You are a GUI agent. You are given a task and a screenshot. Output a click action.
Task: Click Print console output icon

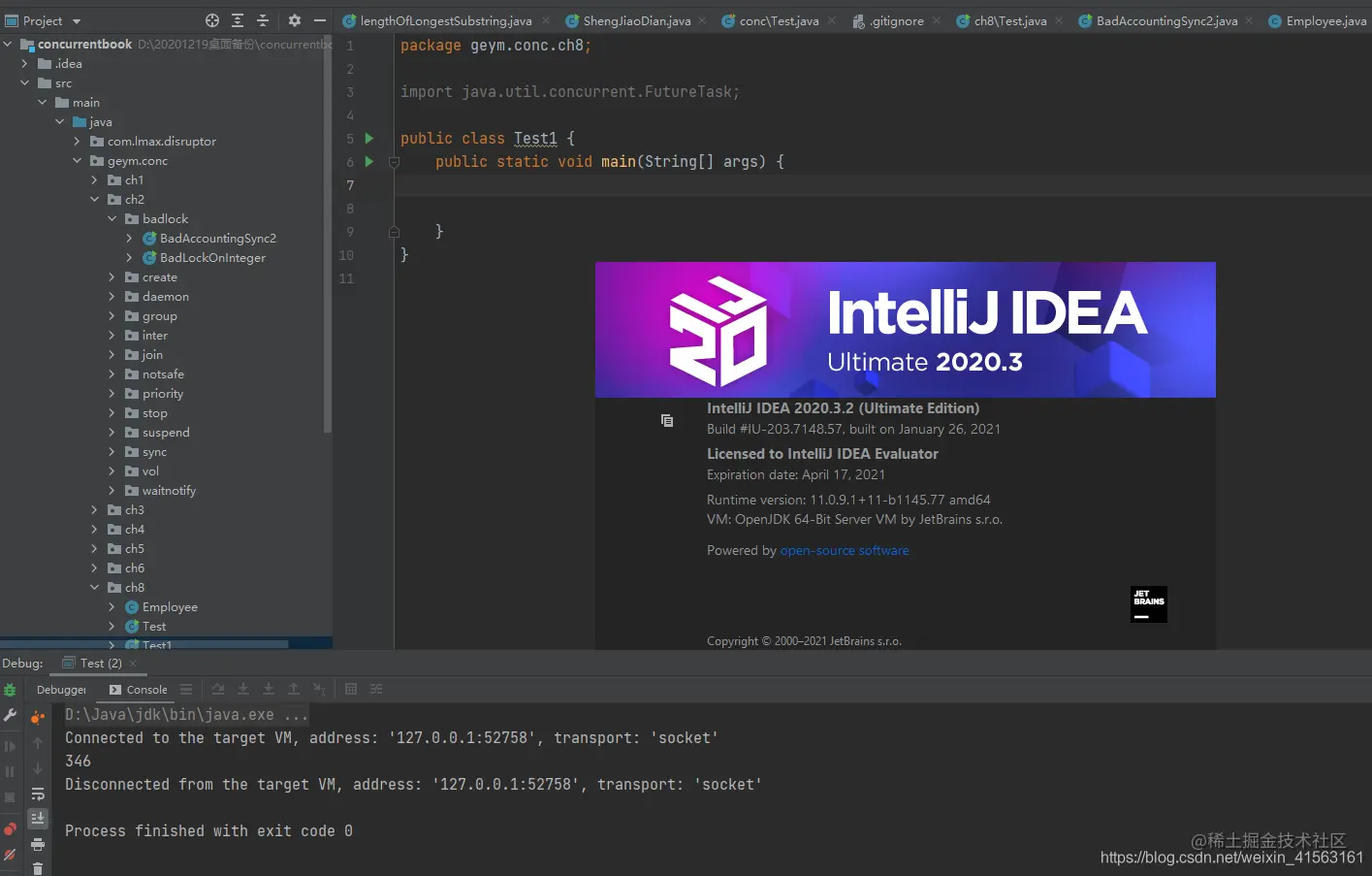38,844
